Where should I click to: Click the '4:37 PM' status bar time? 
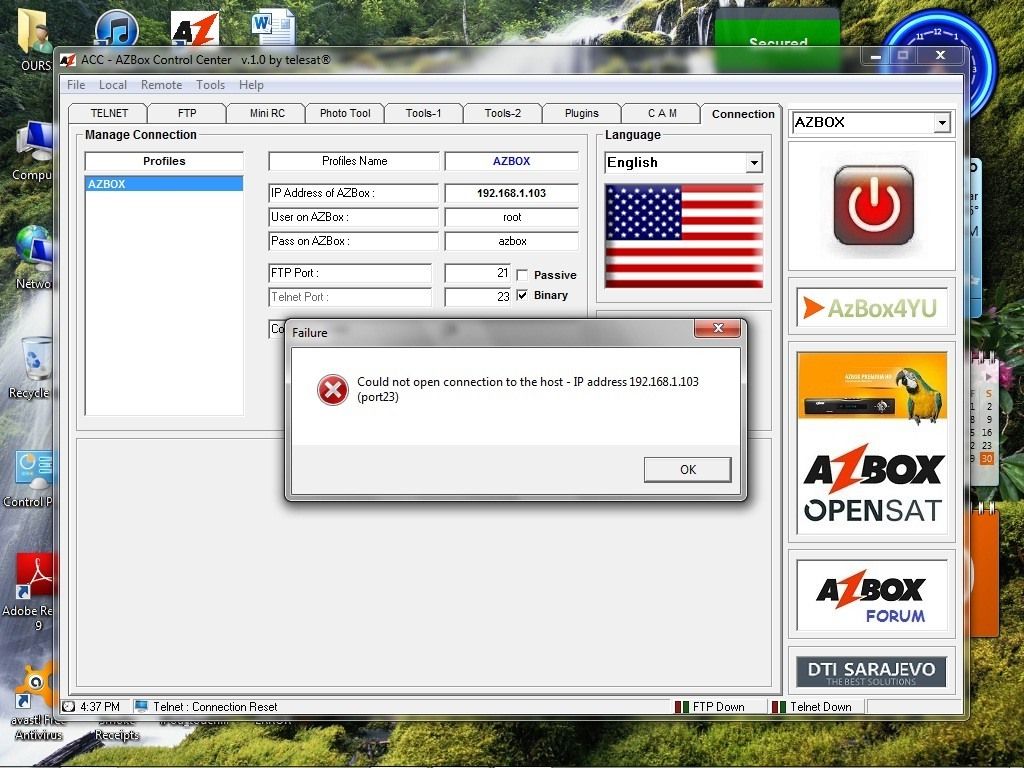coord(100,707)
